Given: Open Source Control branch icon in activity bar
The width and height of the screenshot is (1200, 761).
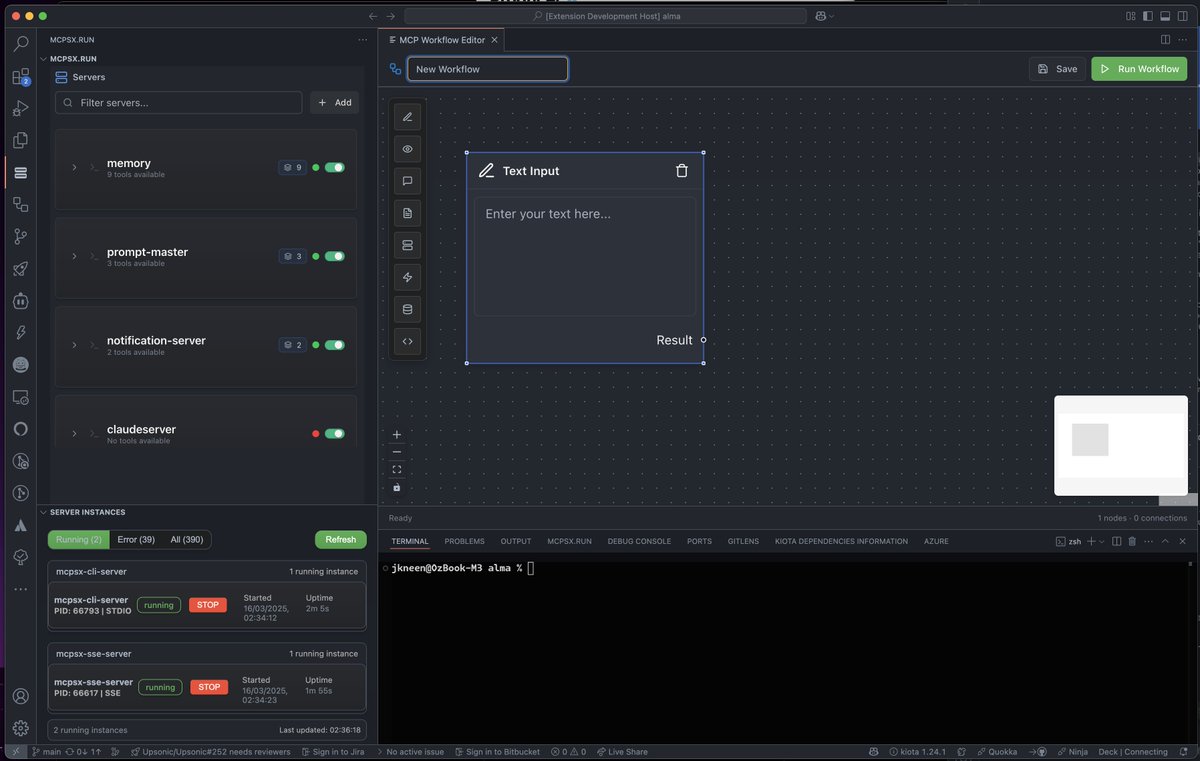Looking at the screenshot, I should click(21, 237).
